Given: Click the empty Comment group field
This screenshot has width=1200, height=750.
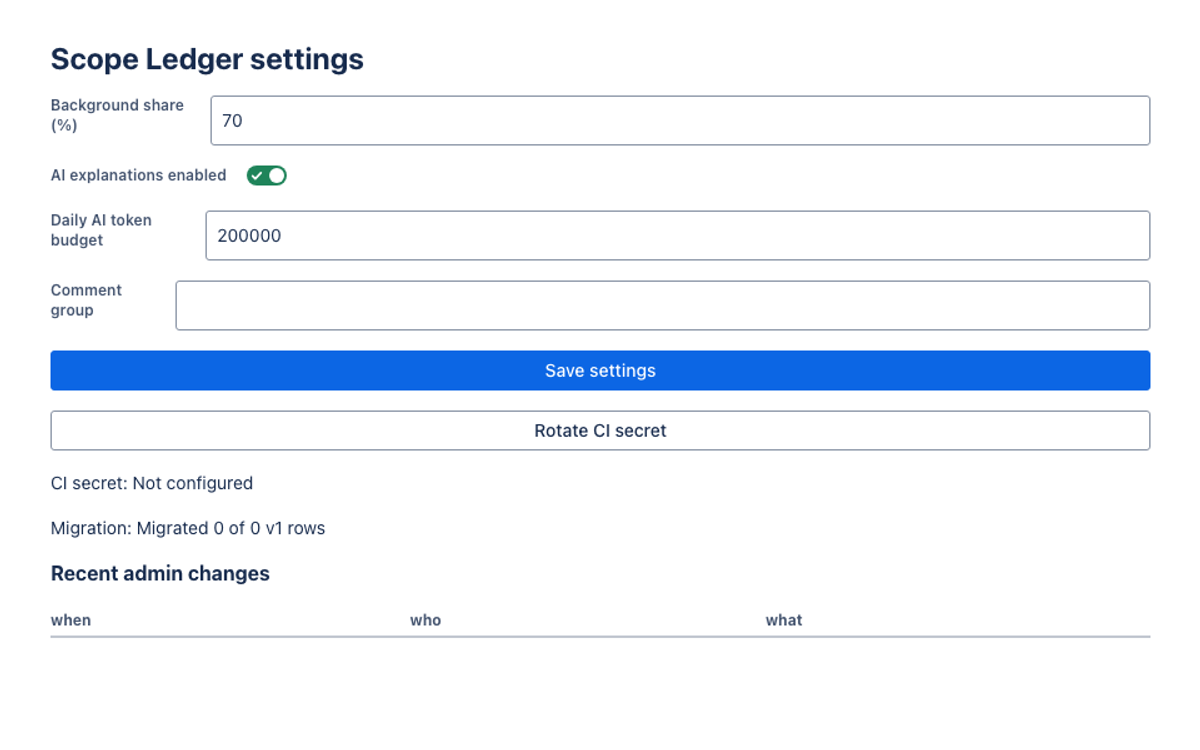Looking at the screenshot, I should click(x=663, y=305).
